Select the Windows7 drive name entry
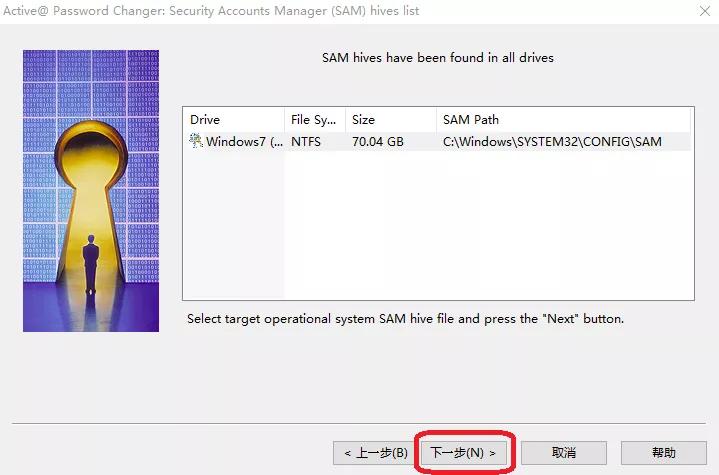 click(x=239, y=142)
